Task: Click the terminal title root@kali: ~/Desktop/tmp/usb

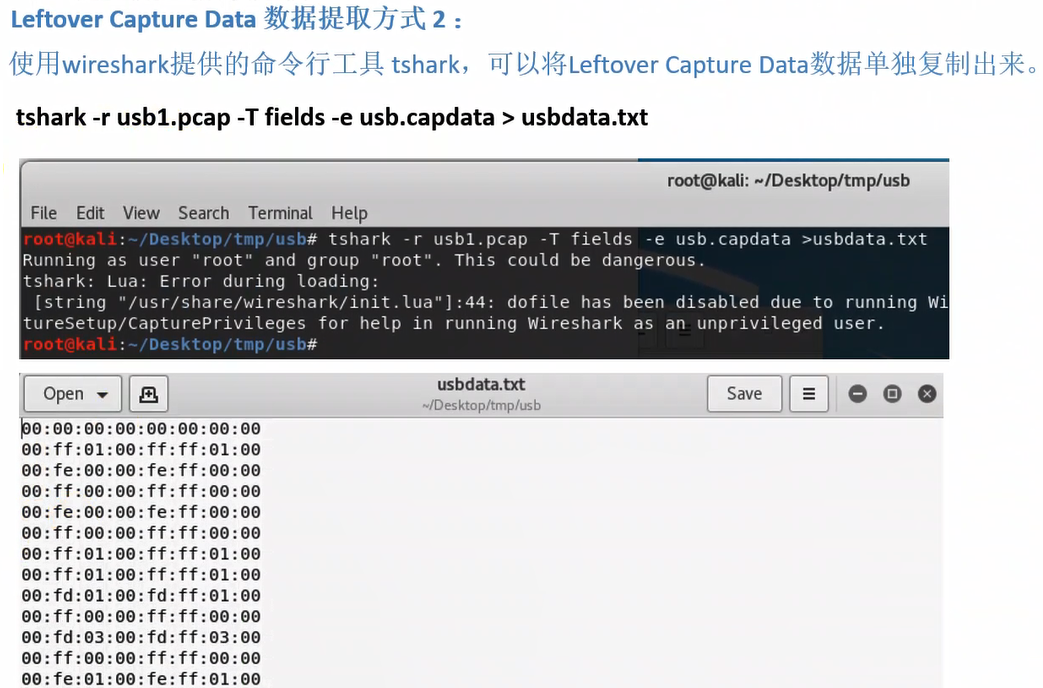Action: click(x=788, y=181)
